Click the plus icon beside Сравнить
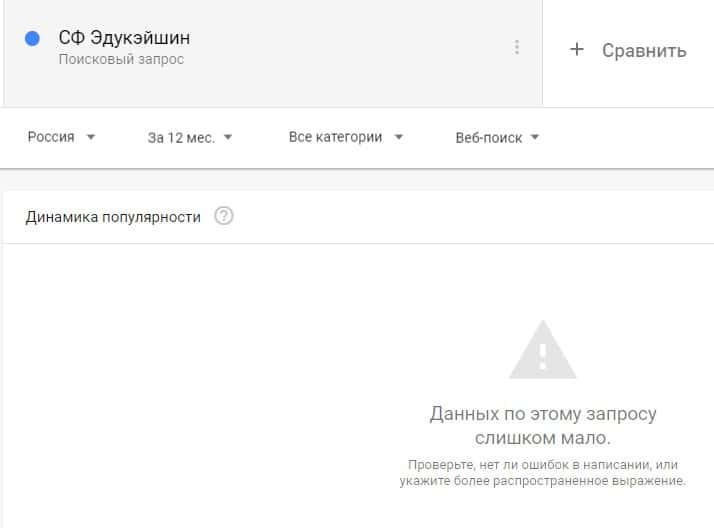714x528 pixels. click(576, 49)
